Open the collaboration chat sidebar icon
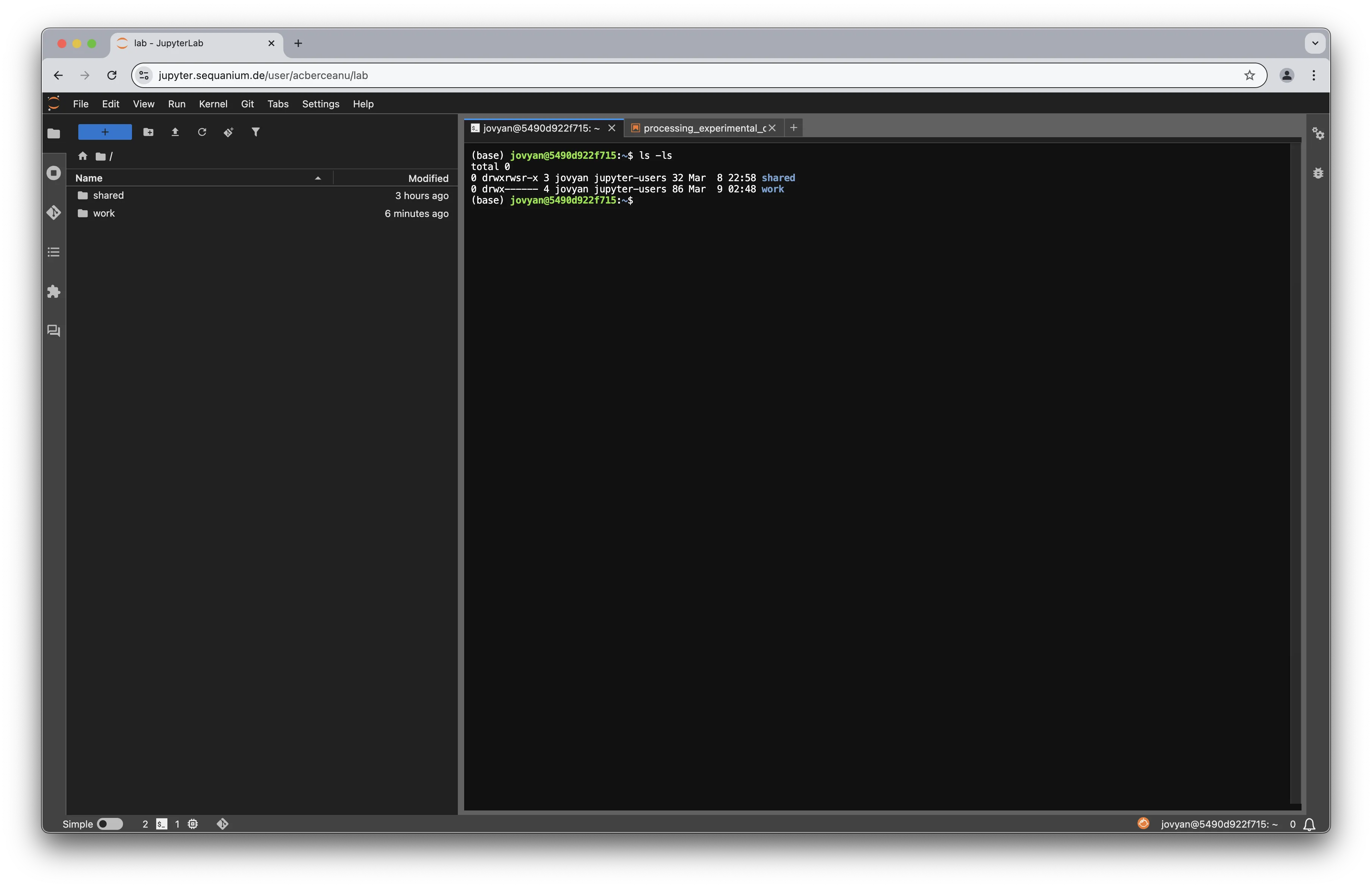 coord(54,331)
